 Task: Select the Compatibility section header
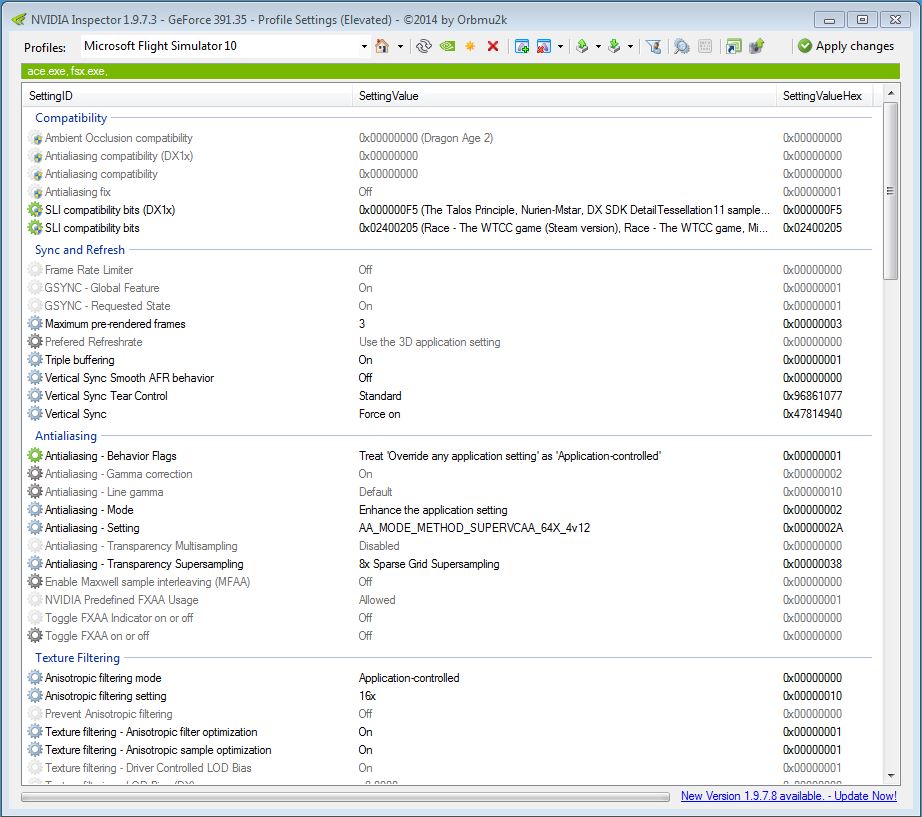(71, 118)
